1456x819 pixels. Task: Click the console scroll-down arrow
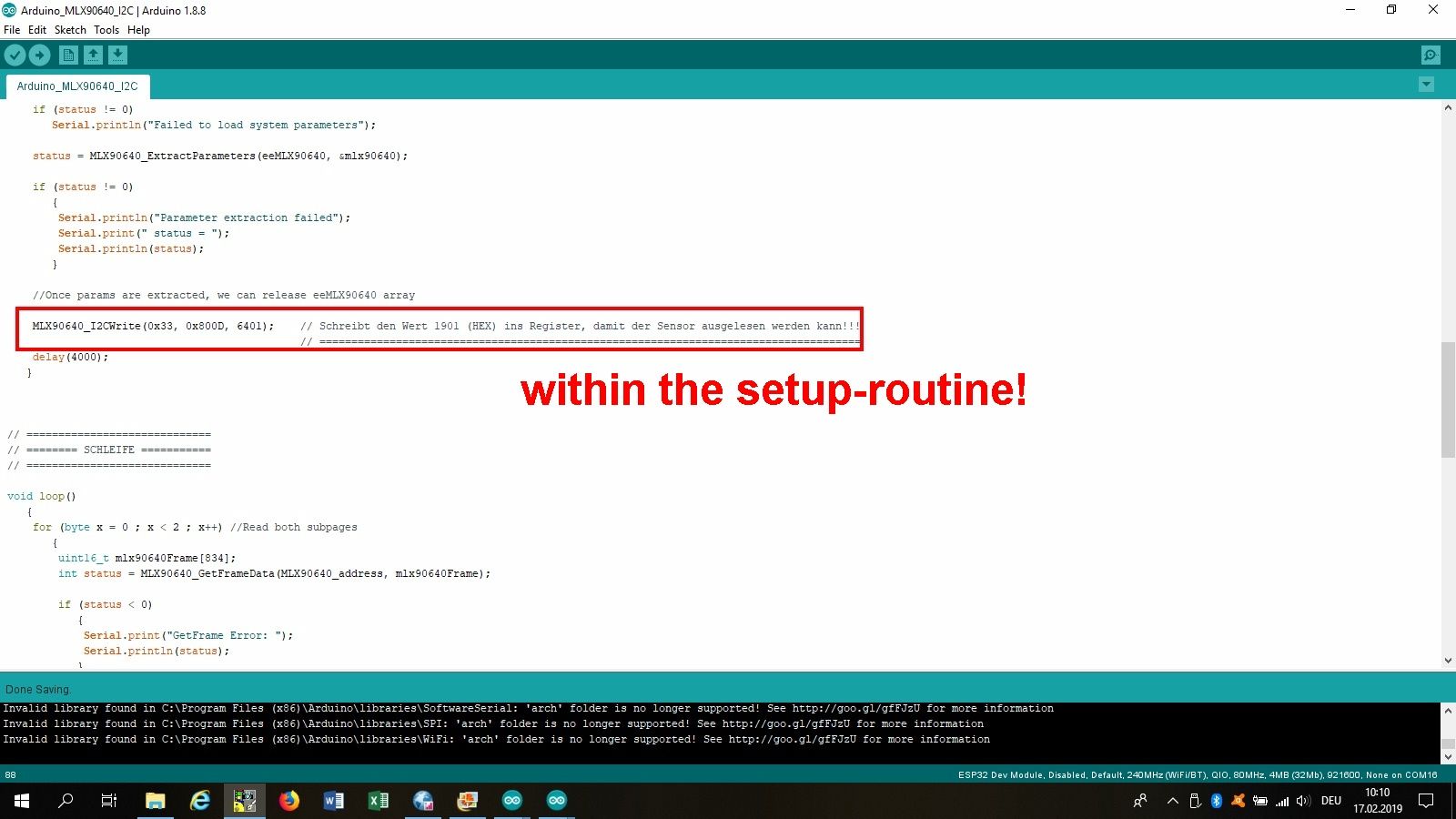[1448, 756]
